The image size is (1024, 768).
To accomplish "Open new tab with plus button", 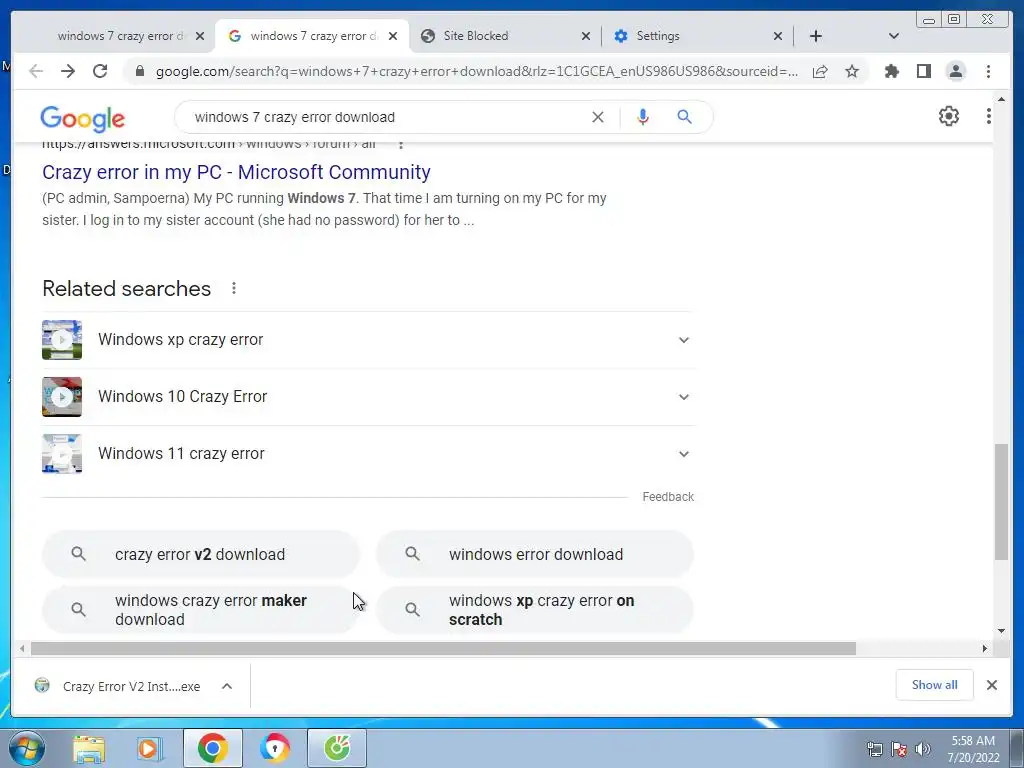I will 816,36.
